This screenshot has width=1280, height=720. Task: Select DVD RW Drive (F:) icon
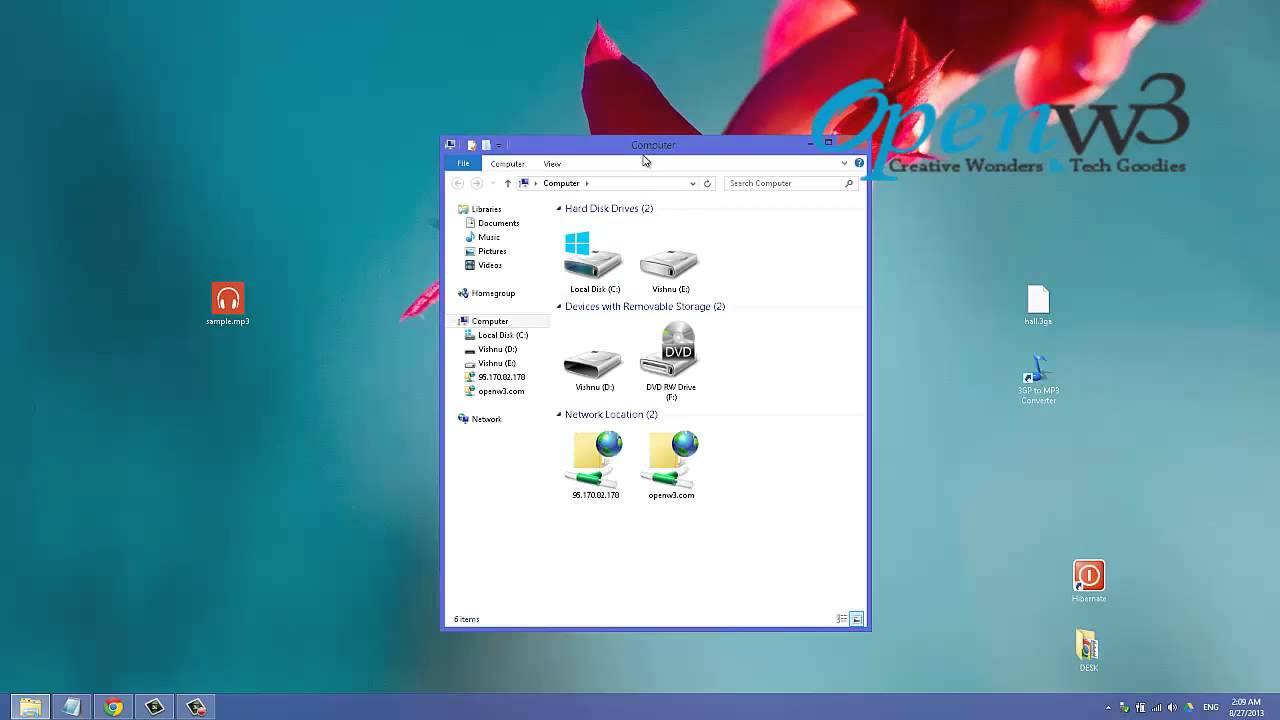click(670, 362)
